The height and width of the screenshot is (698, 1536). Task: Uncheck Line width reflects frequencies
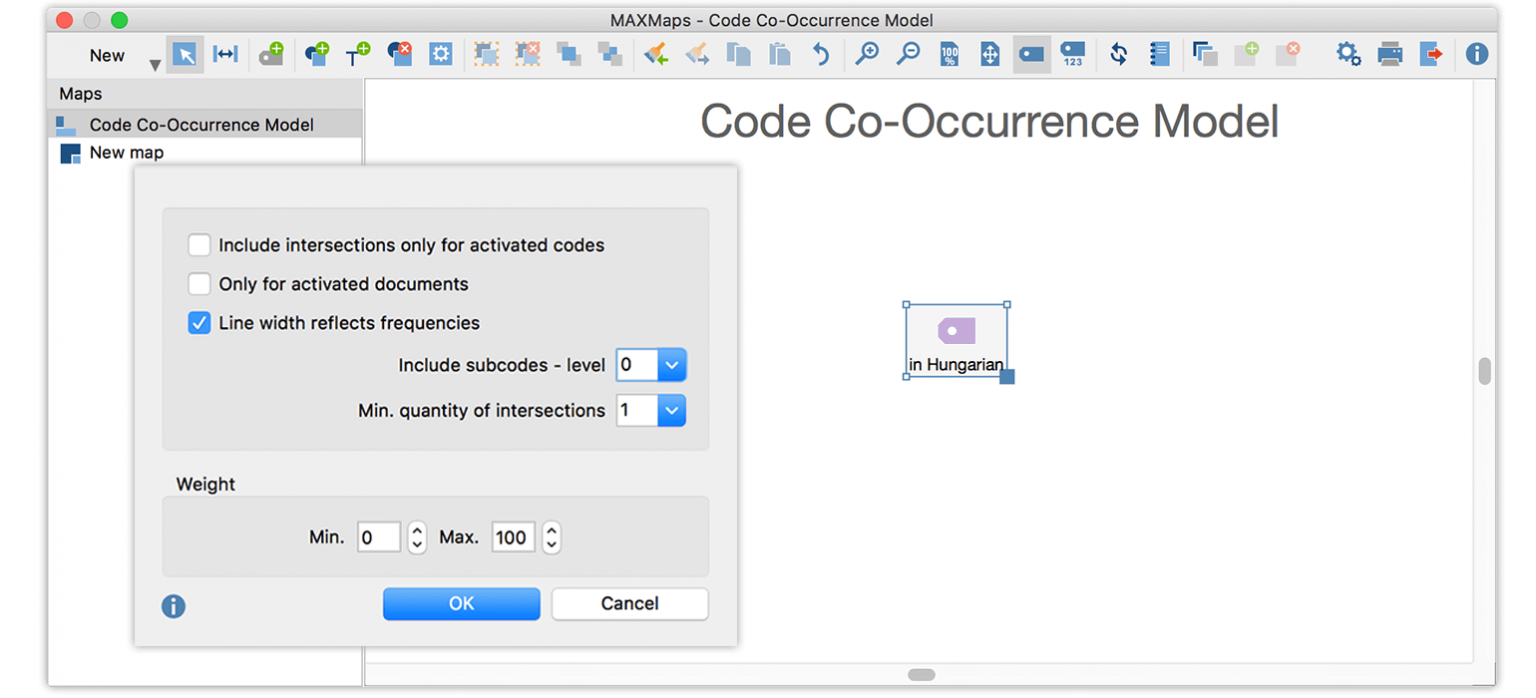pos(199,323)
